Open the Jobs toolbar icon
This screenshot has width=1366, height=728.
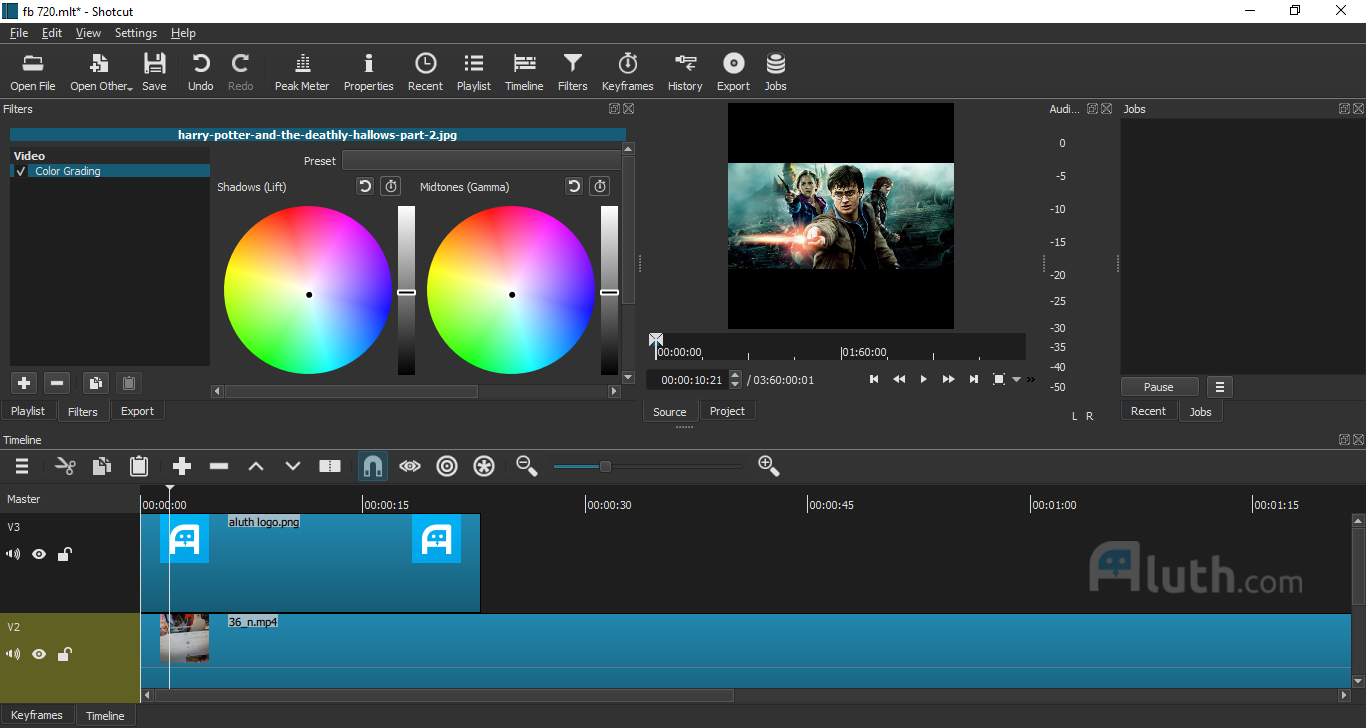(x=776, y=72)
